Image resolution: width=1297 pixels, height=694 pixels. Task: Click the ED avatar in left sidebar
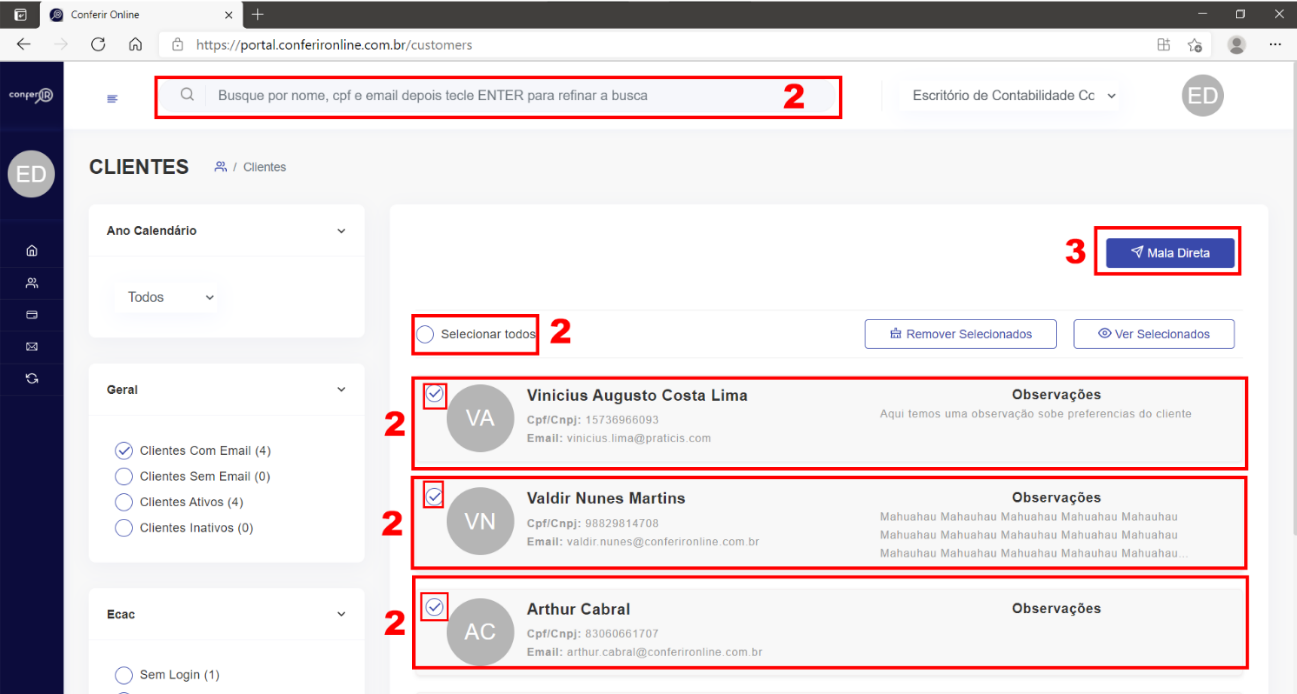point(31,175)
